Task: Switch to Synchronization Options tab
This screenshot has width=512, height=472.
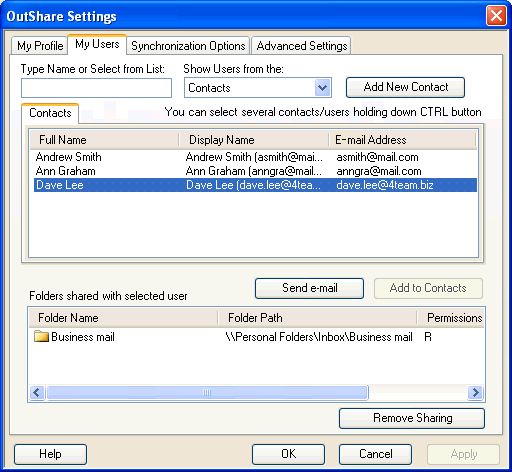Action: (x=188, y=46)
